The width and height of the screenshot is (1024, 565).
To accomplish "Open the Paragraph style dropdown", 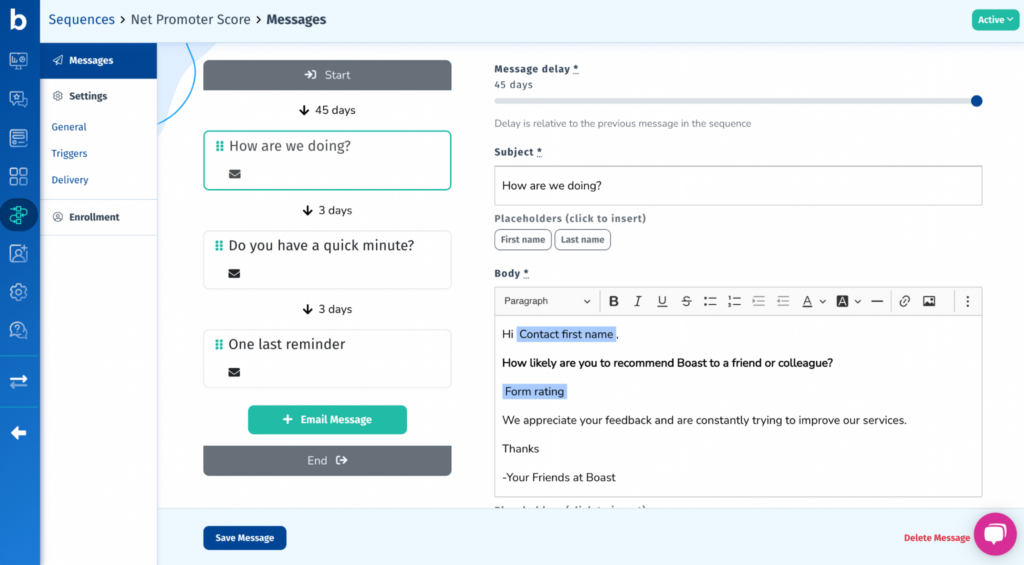I will (x=547, y=301).
